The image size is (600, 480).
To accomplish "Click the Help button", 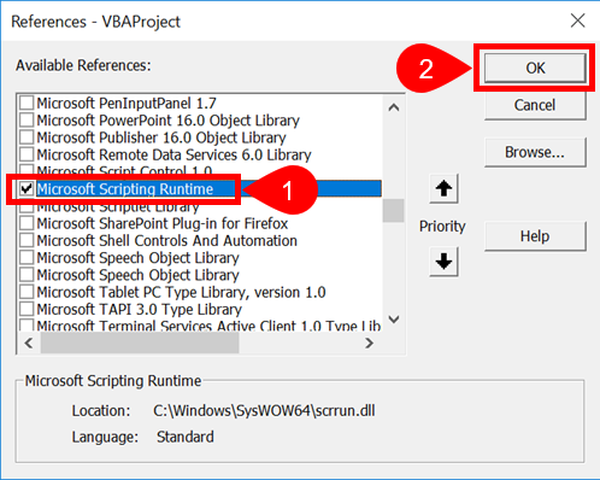I will point(535,236).
